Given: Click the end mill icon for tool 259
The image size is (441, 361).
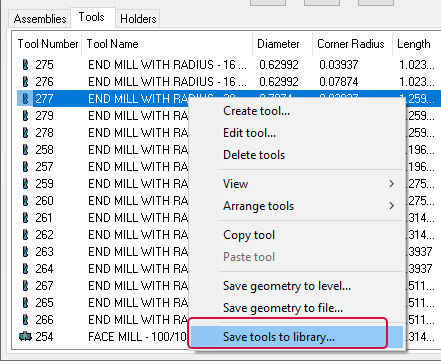Looking at the screenshot, I should coord(25,184).
